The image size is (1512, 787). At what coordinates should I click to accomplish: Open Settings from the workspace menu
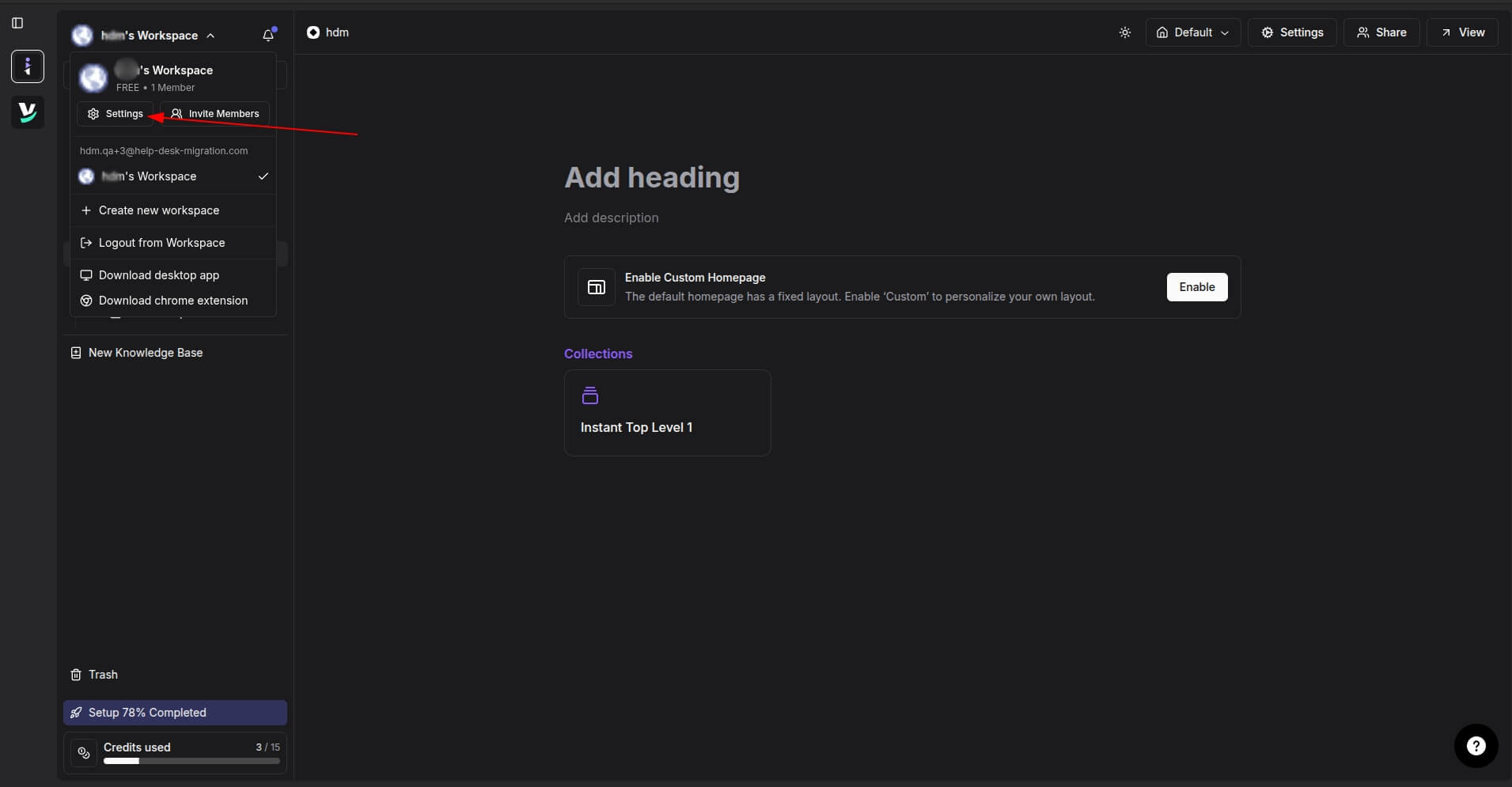[x=115, y=113]
